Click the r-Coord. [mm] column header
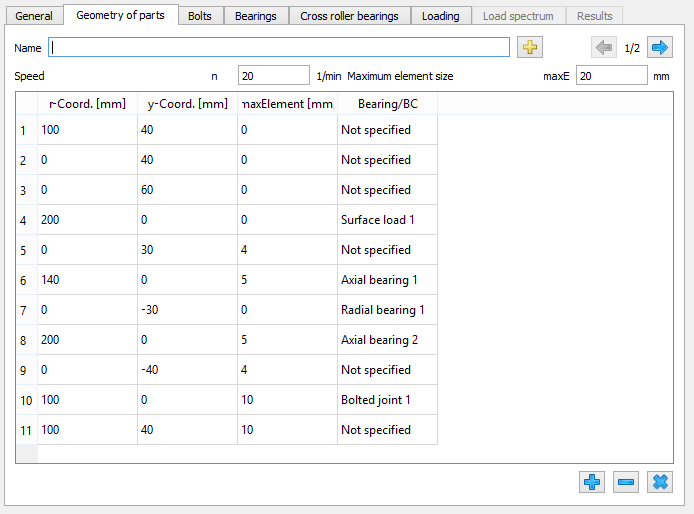This screenshot has height=514, width=694. click(x=87, y=104)
